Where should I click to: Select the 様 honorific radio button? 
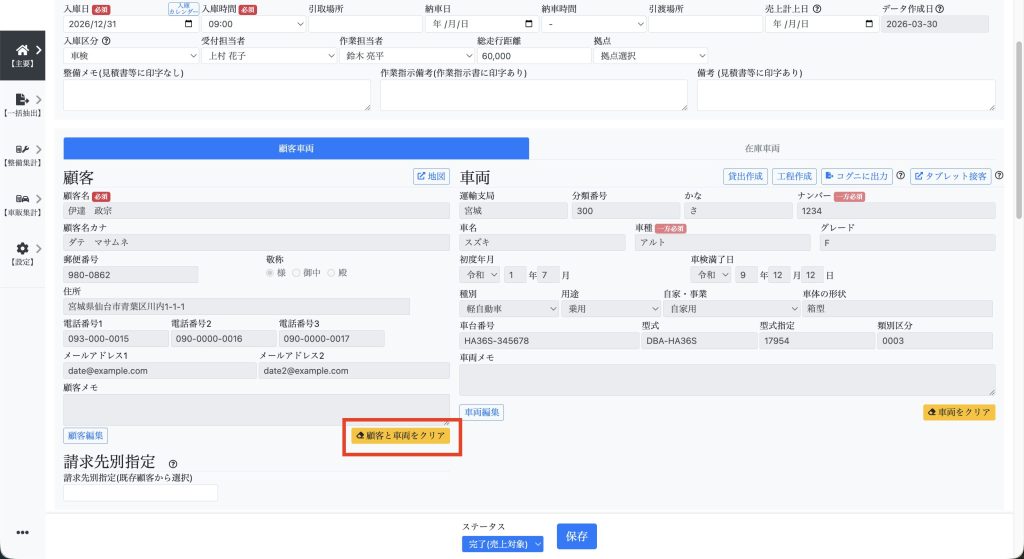[x=270, y=273]
